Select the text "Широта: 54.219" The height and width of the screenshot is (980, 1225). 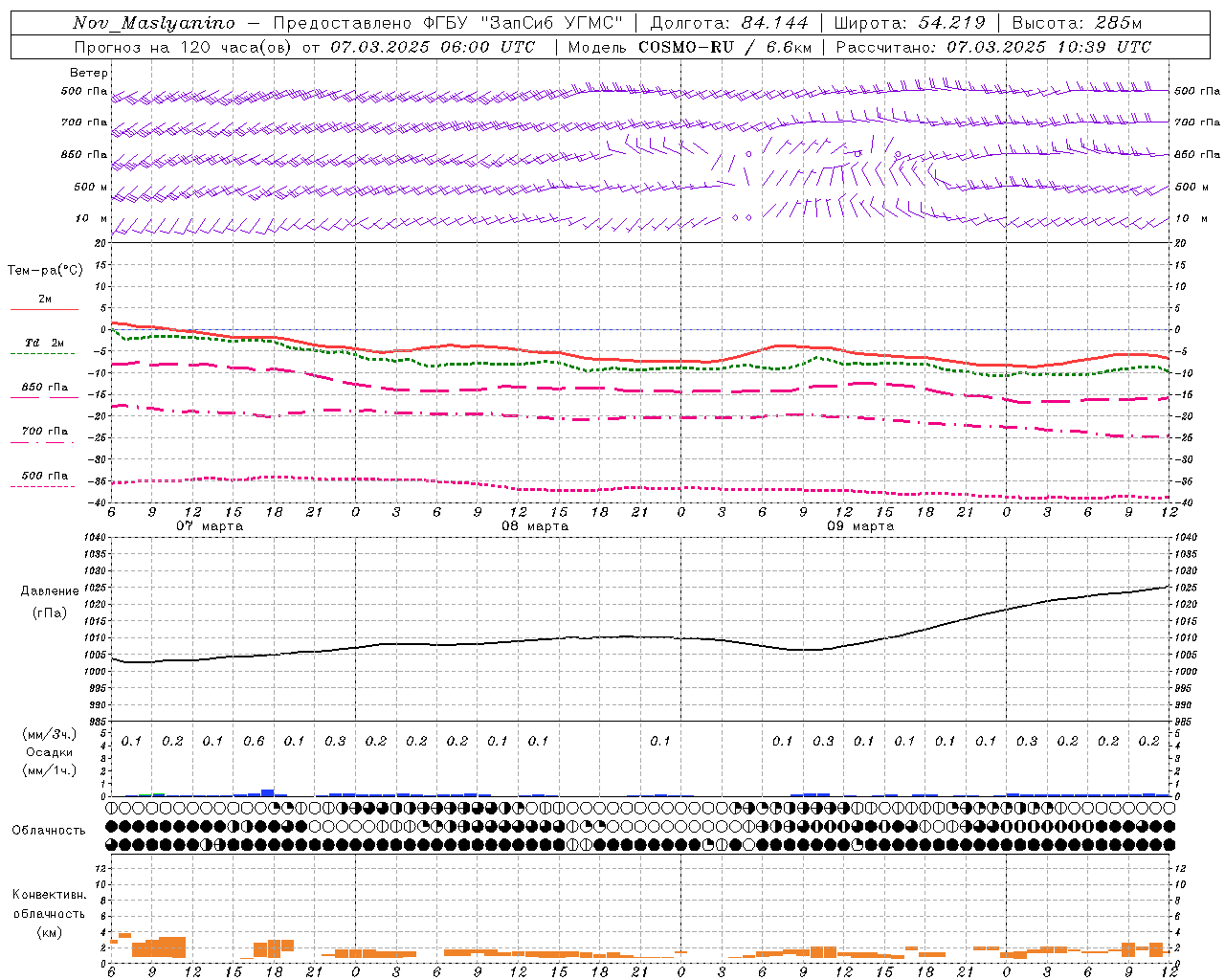point(910,24)
